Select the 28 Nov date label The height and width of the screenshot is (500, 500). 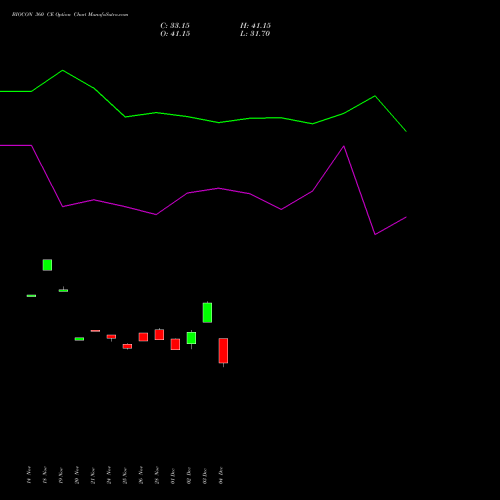(157, 475)
